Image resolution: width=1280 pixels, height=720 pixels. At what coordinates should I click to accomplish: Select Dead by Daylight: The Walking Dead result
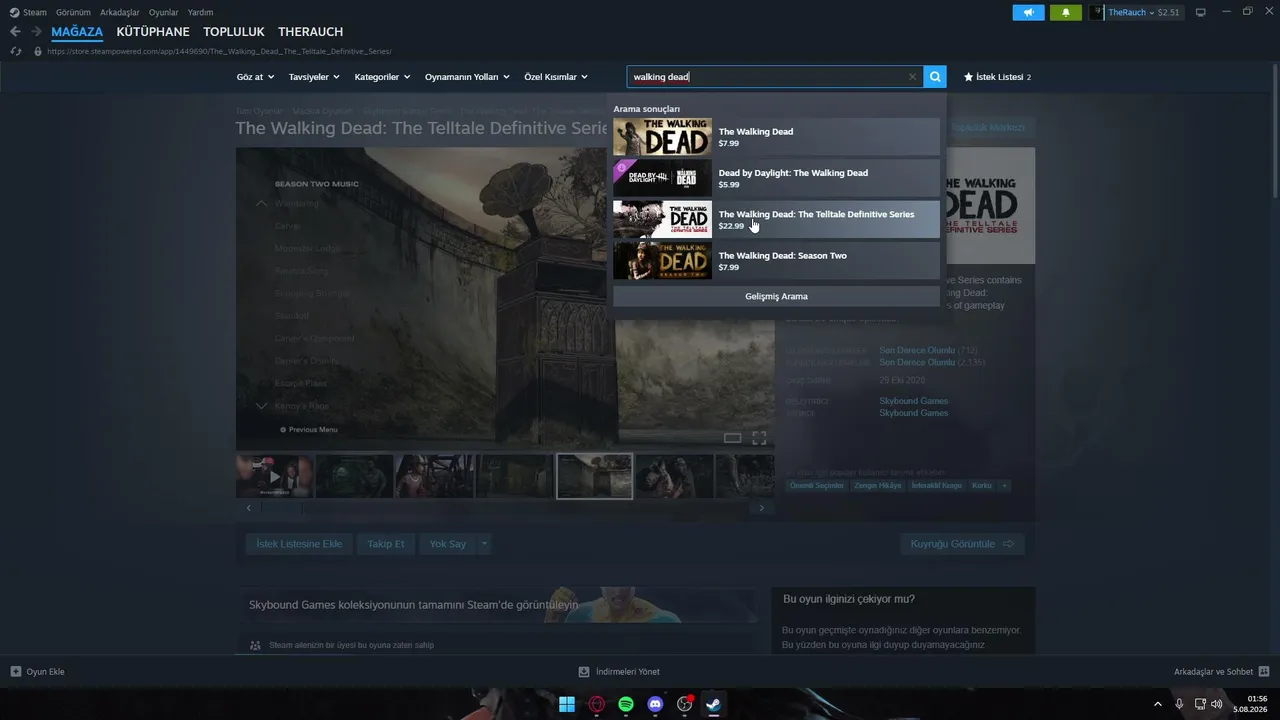776,178
